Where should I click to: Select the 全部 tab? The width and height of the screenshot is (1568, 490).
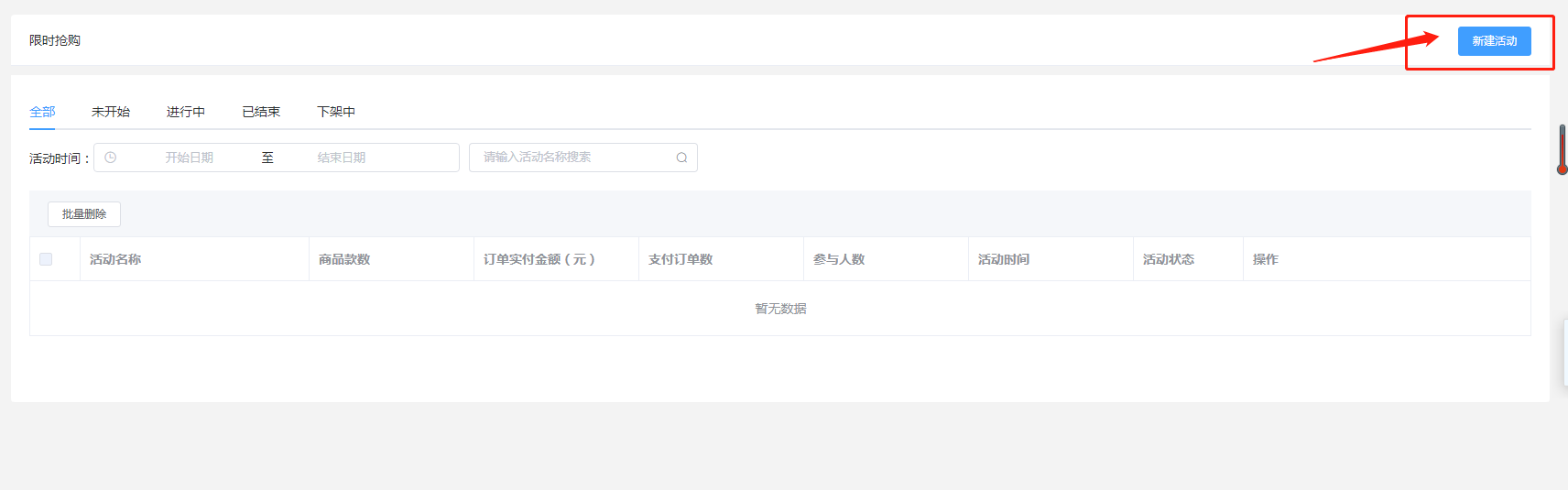pos(42,112)
